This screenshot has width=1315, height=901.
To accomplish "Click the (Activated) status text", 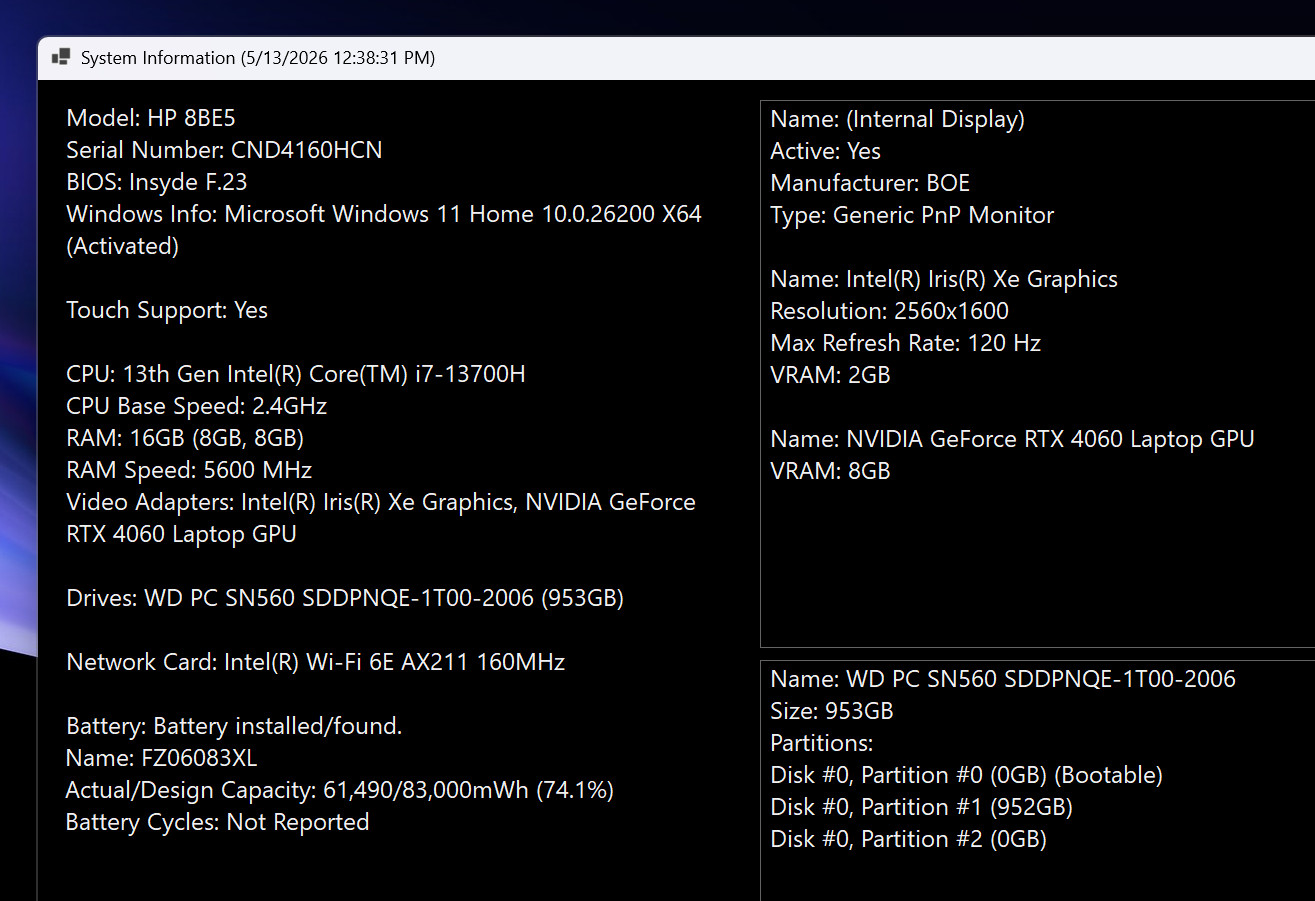I will click(122, 246).
